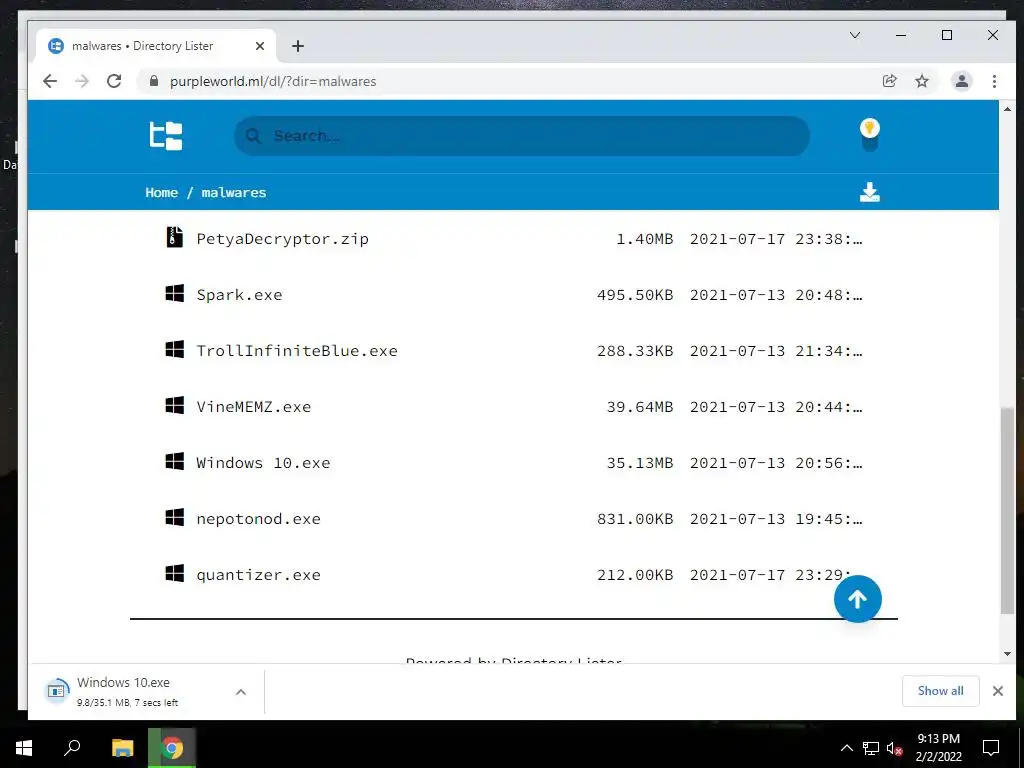
Task: Click the search magnifier icon in search bar
Action: (253, 136)
